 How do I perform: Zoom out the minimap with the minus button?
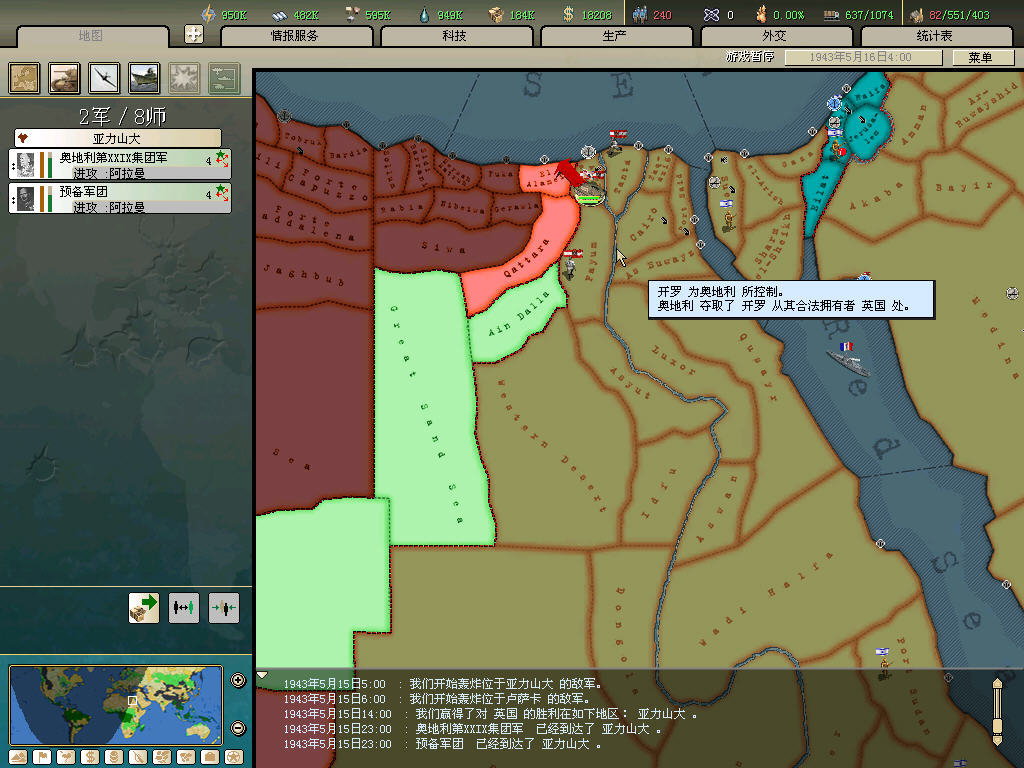238,727
